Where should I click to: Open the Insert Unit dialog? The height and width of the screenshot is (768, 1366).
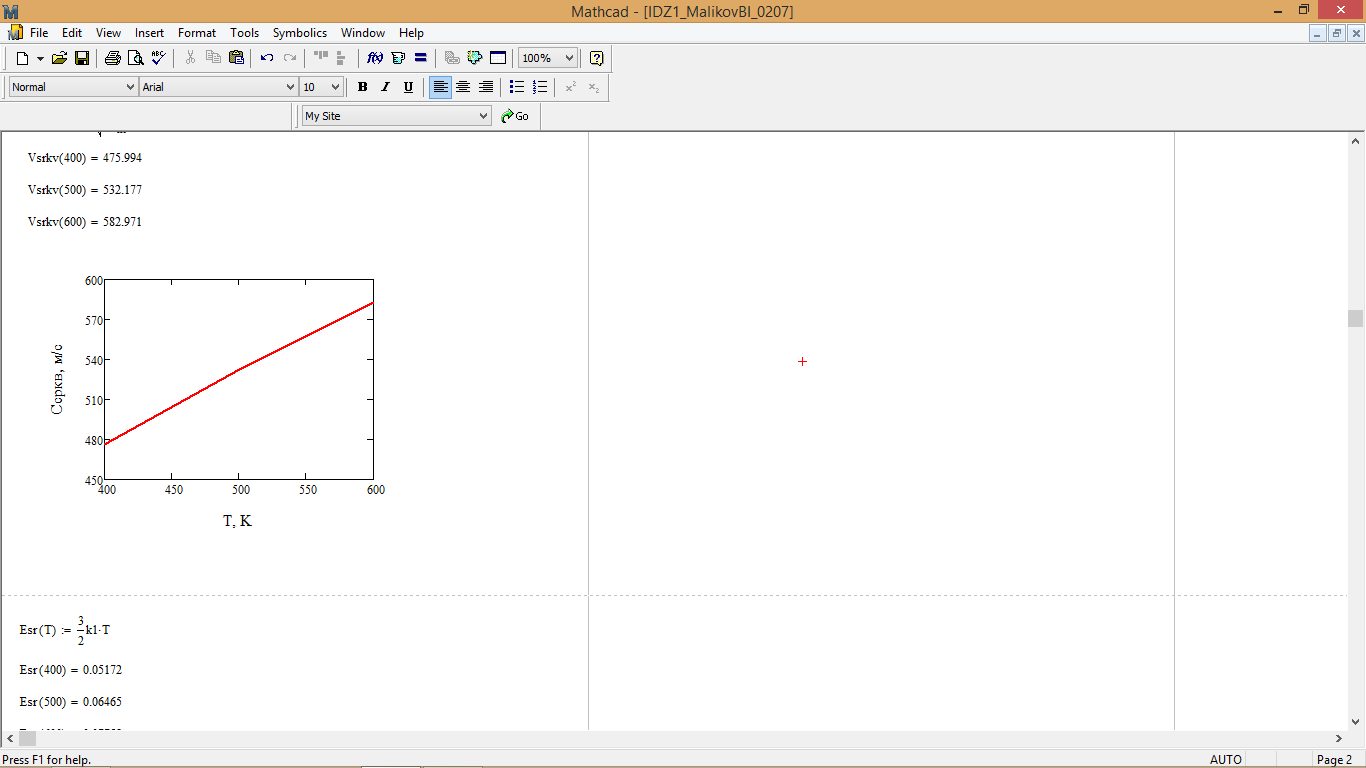point(398,58)
